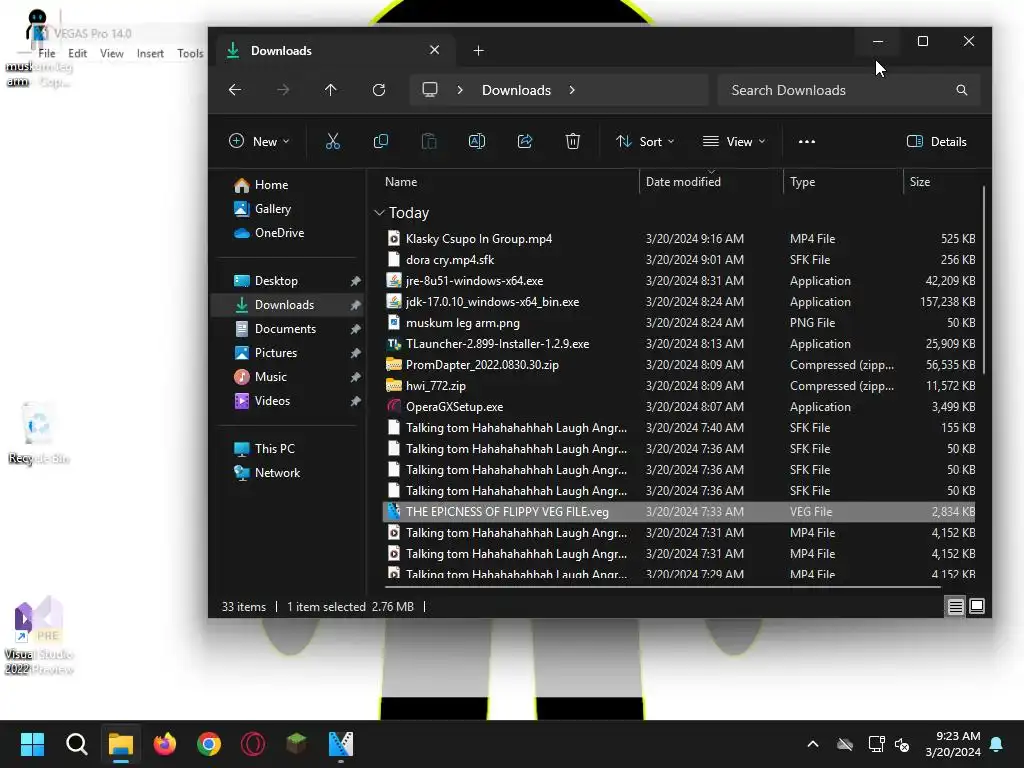
Task: Select OperaGXSetup.exe file
Action: tap(679, 407)
